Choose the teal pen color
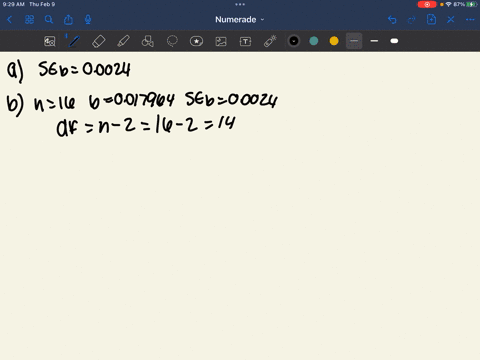 click(x=314, y=41)
